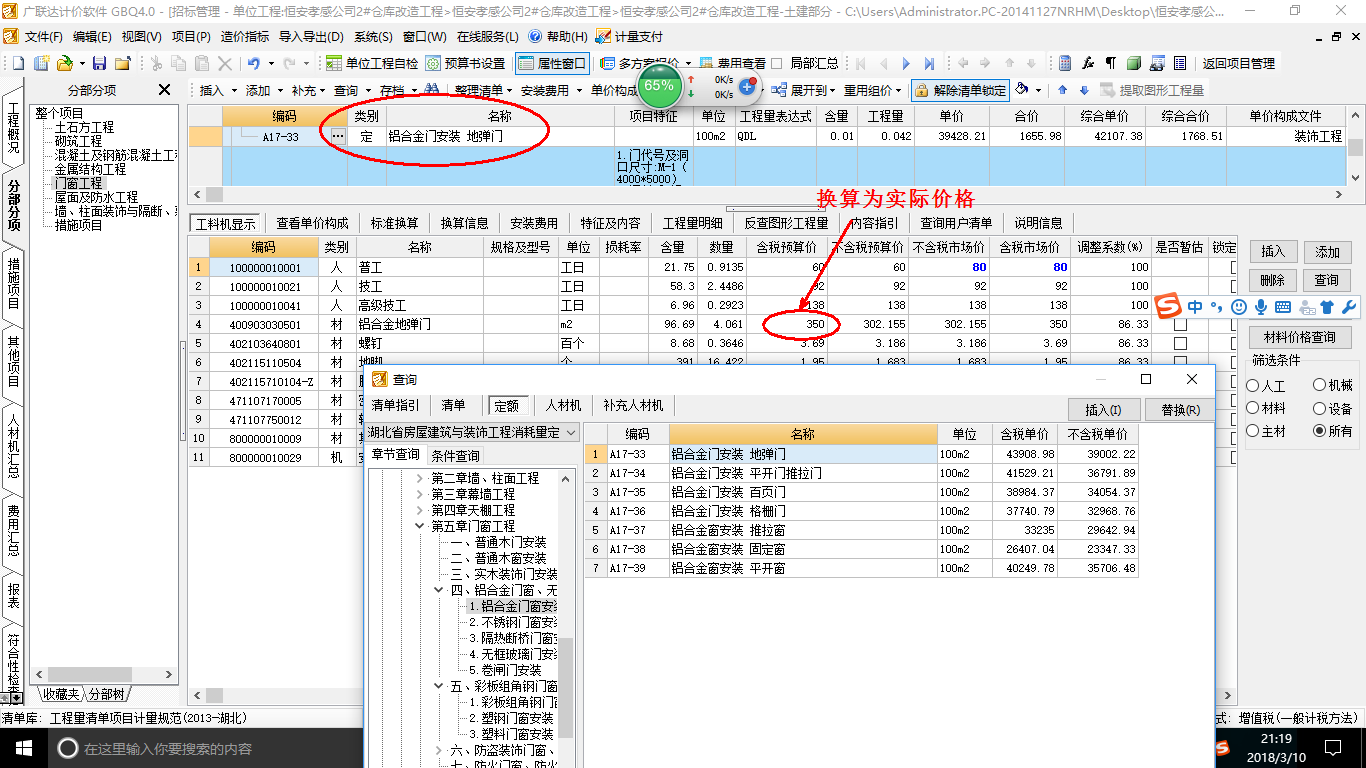Click 材料价格查询 button
The width and height of the screenshot is (1366, 768).
click(1299, 337)
